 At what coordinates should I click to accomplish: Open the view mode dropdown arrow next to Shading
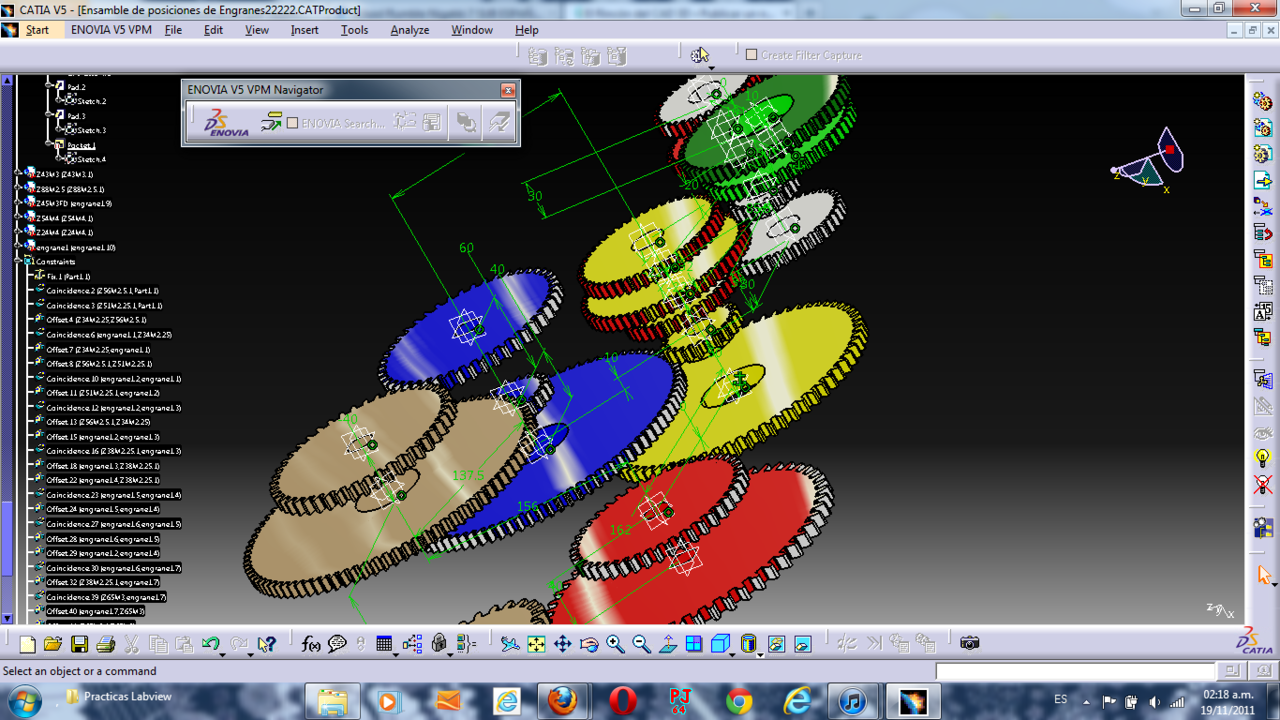(761, 653)
